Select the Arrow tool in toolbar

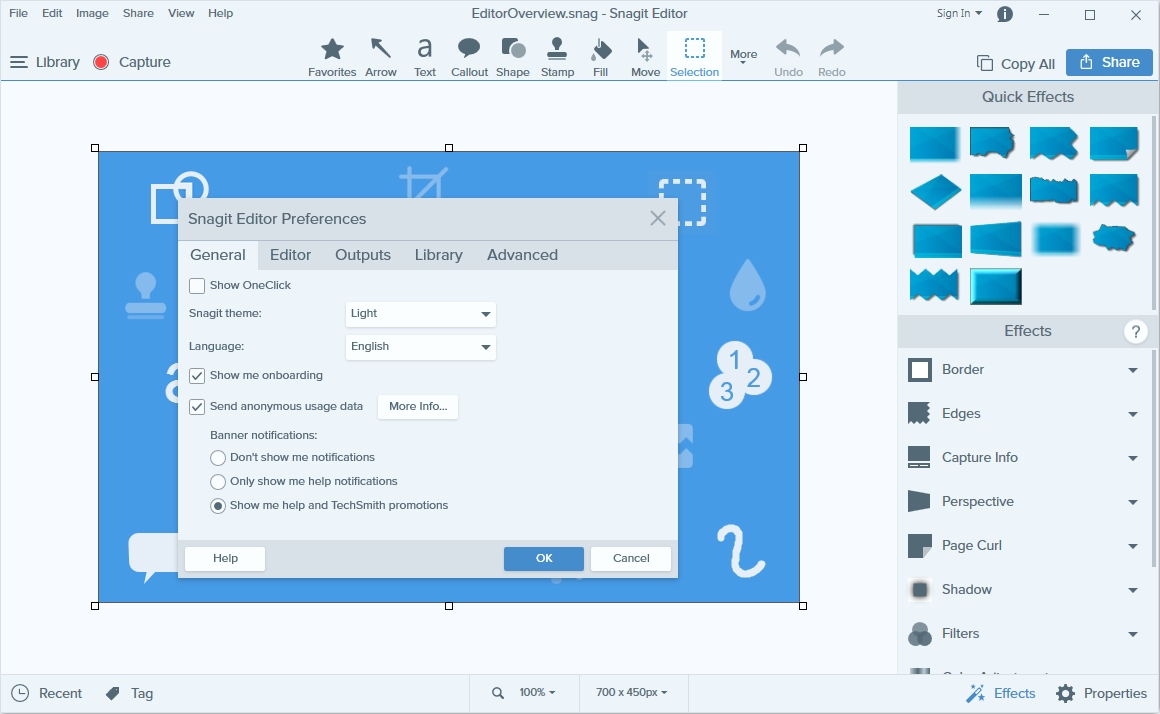coord(380,57)
